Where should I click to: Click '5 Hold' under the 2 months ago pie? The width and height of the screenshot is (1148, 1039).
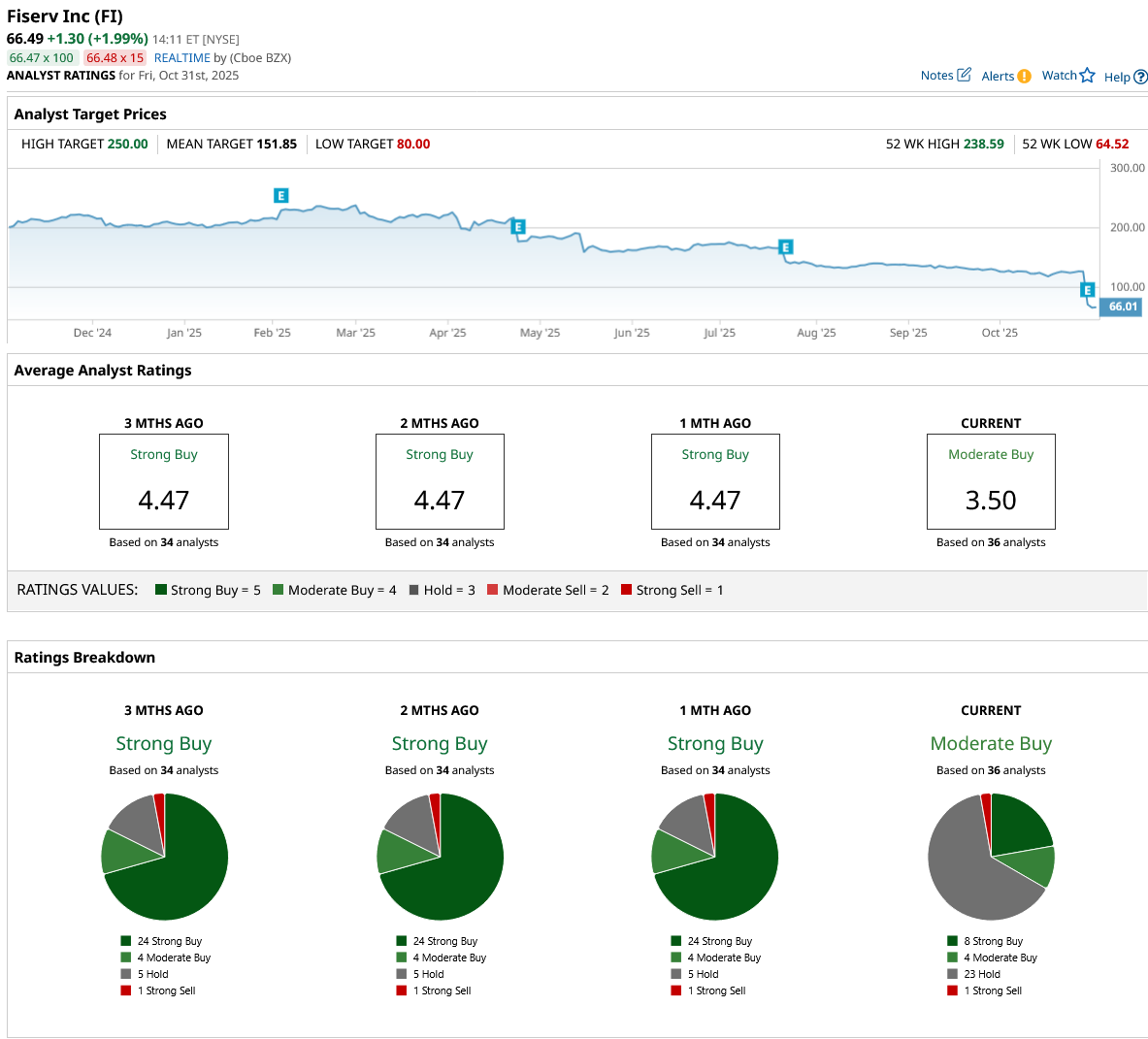tap(428, 974)
